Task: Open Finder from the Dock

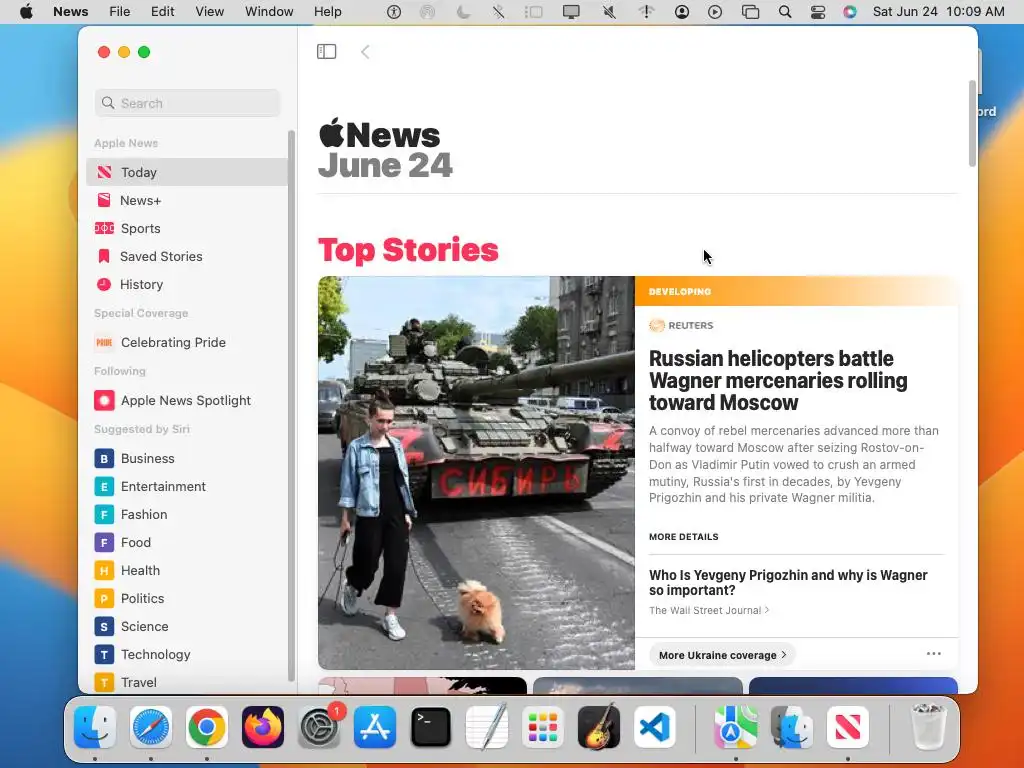Action: (95, 727)
